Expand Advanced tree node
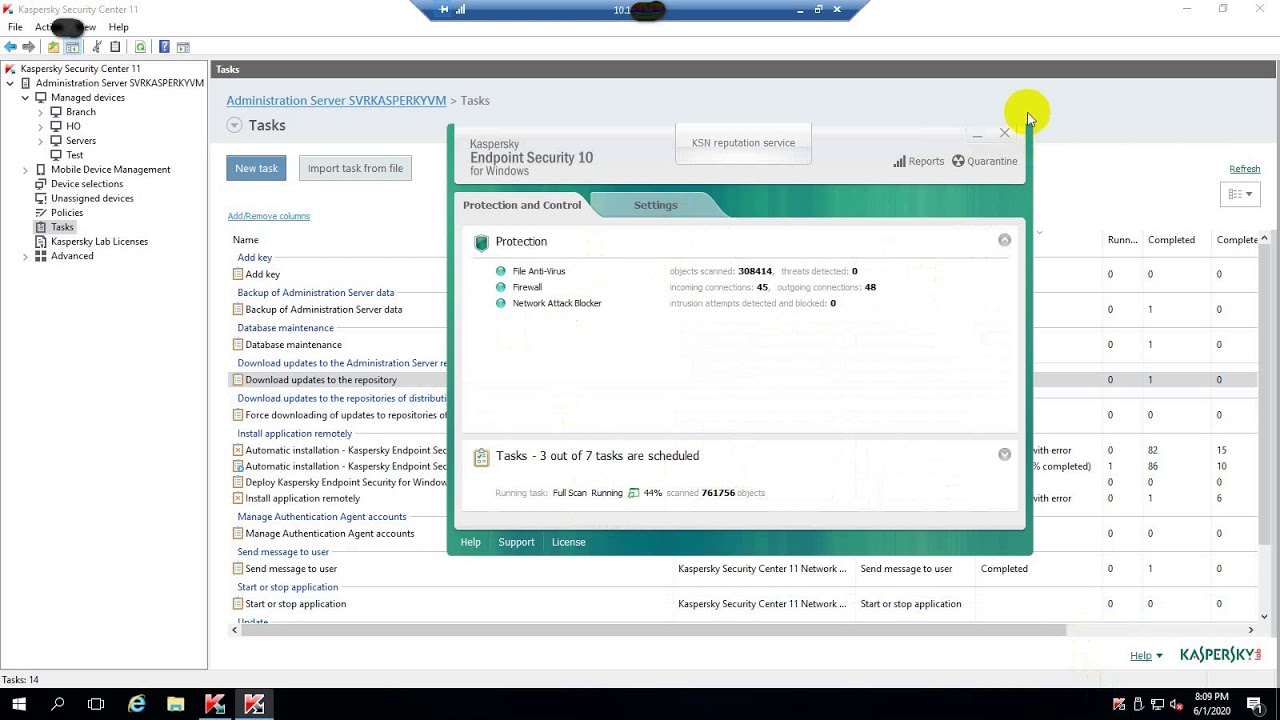 pos(26,256)
